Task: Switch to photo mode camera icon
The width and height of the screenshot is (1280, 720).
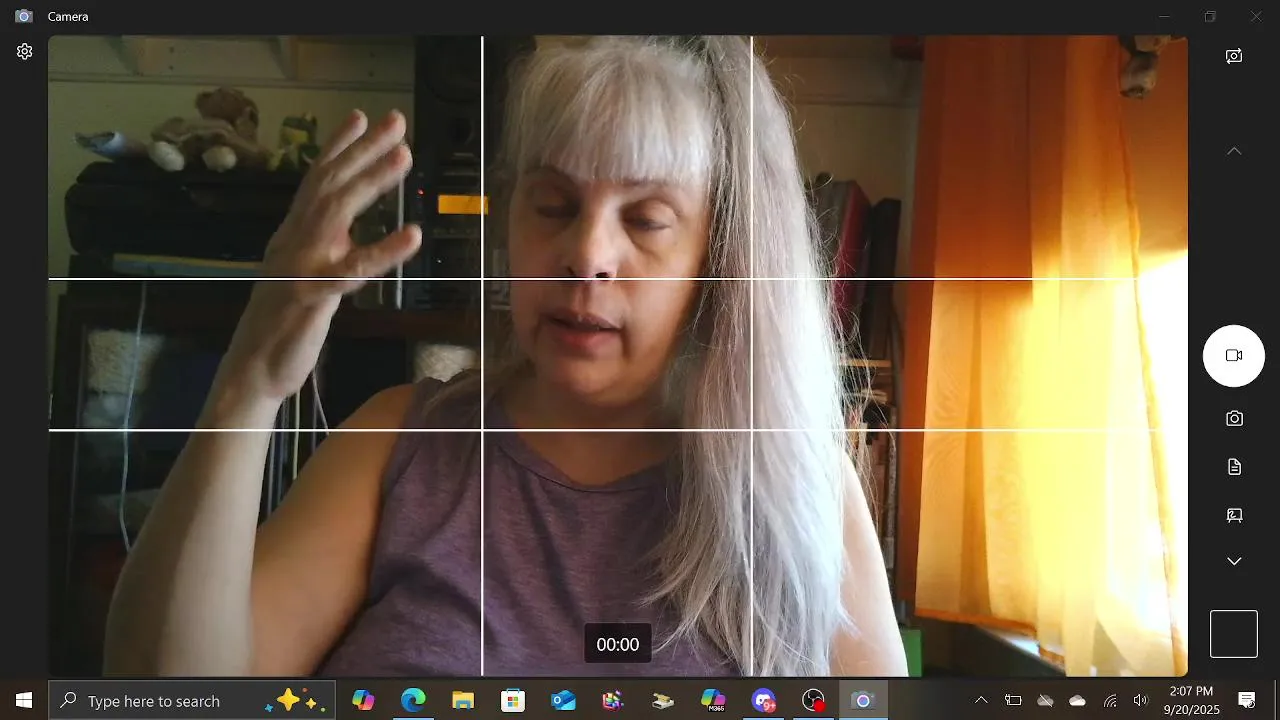Action: (x=1234, y=418)
